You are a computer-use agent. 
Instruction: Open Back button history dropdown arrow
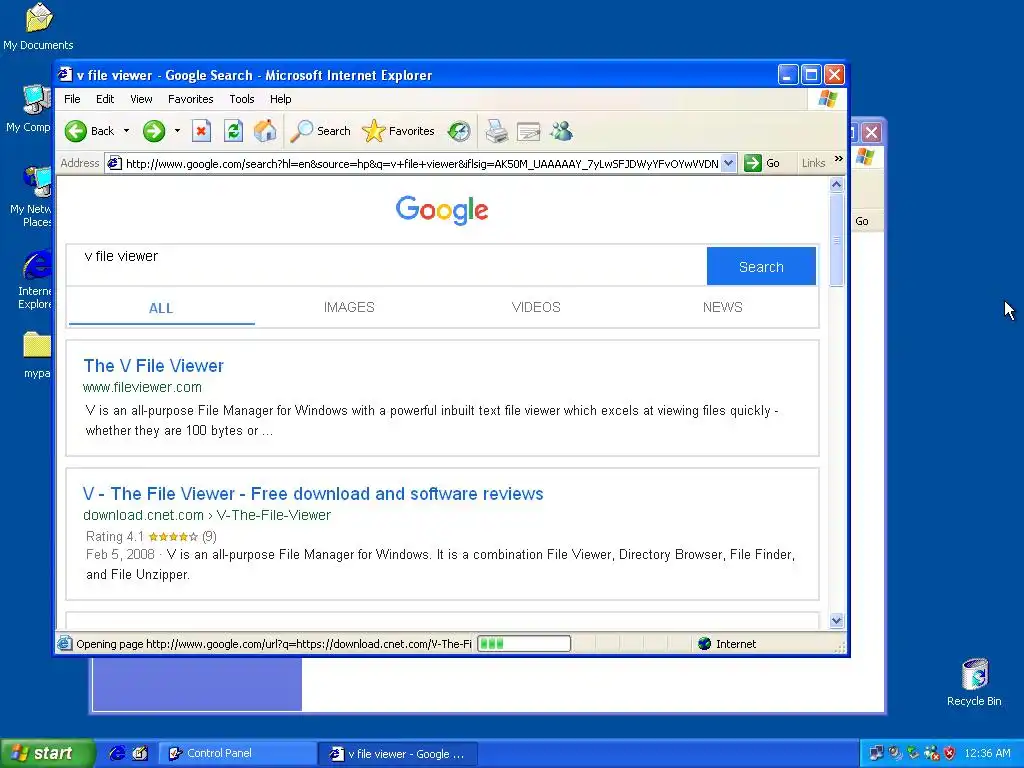pyautogui.click(x=126, y=131)
